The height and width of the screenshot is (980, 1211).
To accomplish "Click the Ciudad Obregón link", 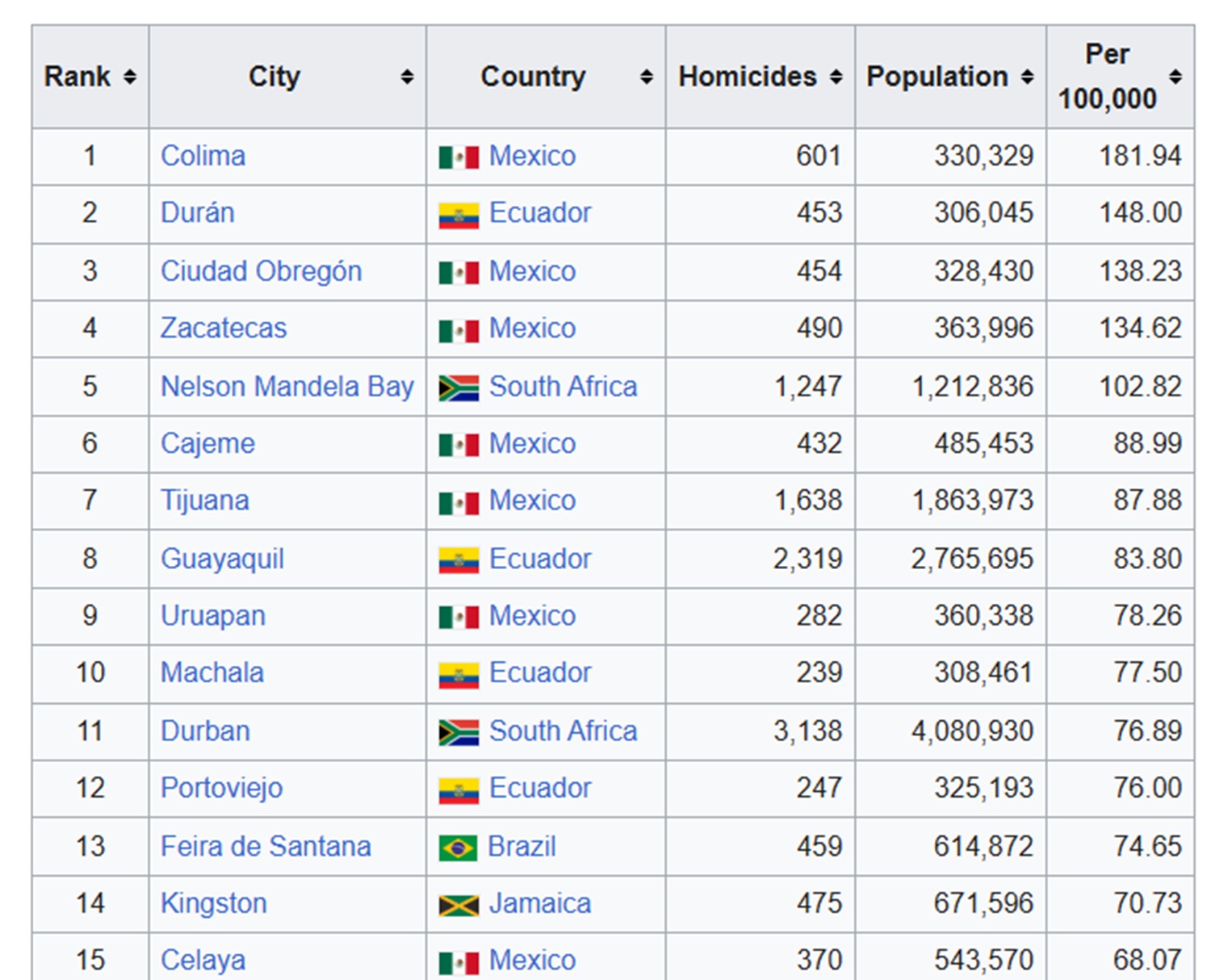I will click(x=261, y=271).
